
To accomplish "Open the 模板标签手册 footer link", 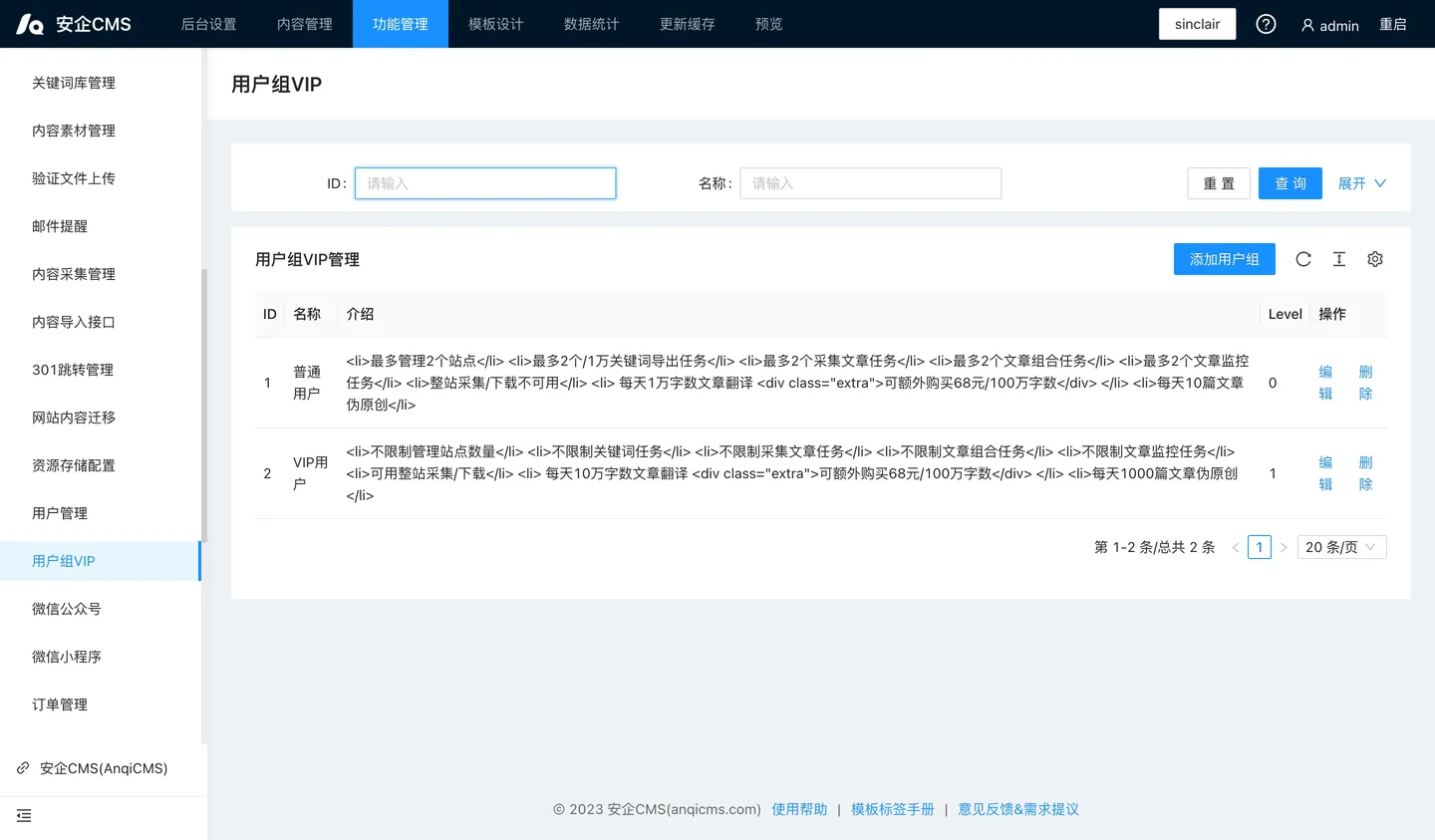I will [893, 809].
